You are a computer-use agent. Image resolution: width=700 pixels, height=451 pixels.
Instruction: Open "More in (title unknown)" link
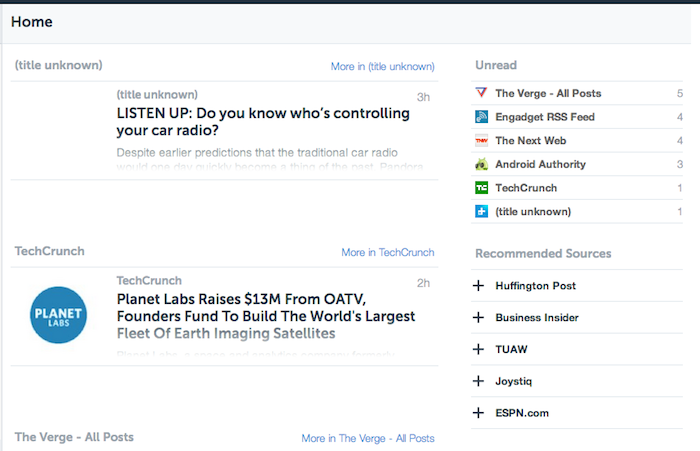382,67
